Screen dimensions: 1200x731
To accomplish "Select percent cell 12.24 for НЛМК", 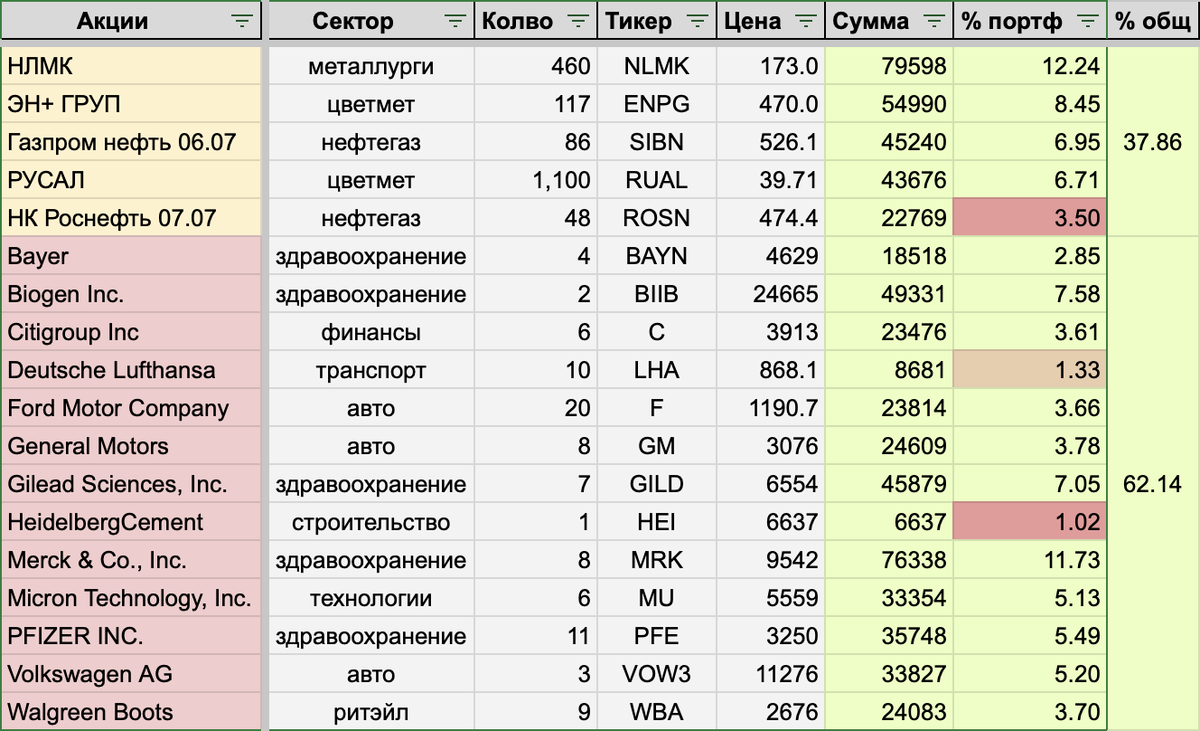I will click(x=1030, y=67).
